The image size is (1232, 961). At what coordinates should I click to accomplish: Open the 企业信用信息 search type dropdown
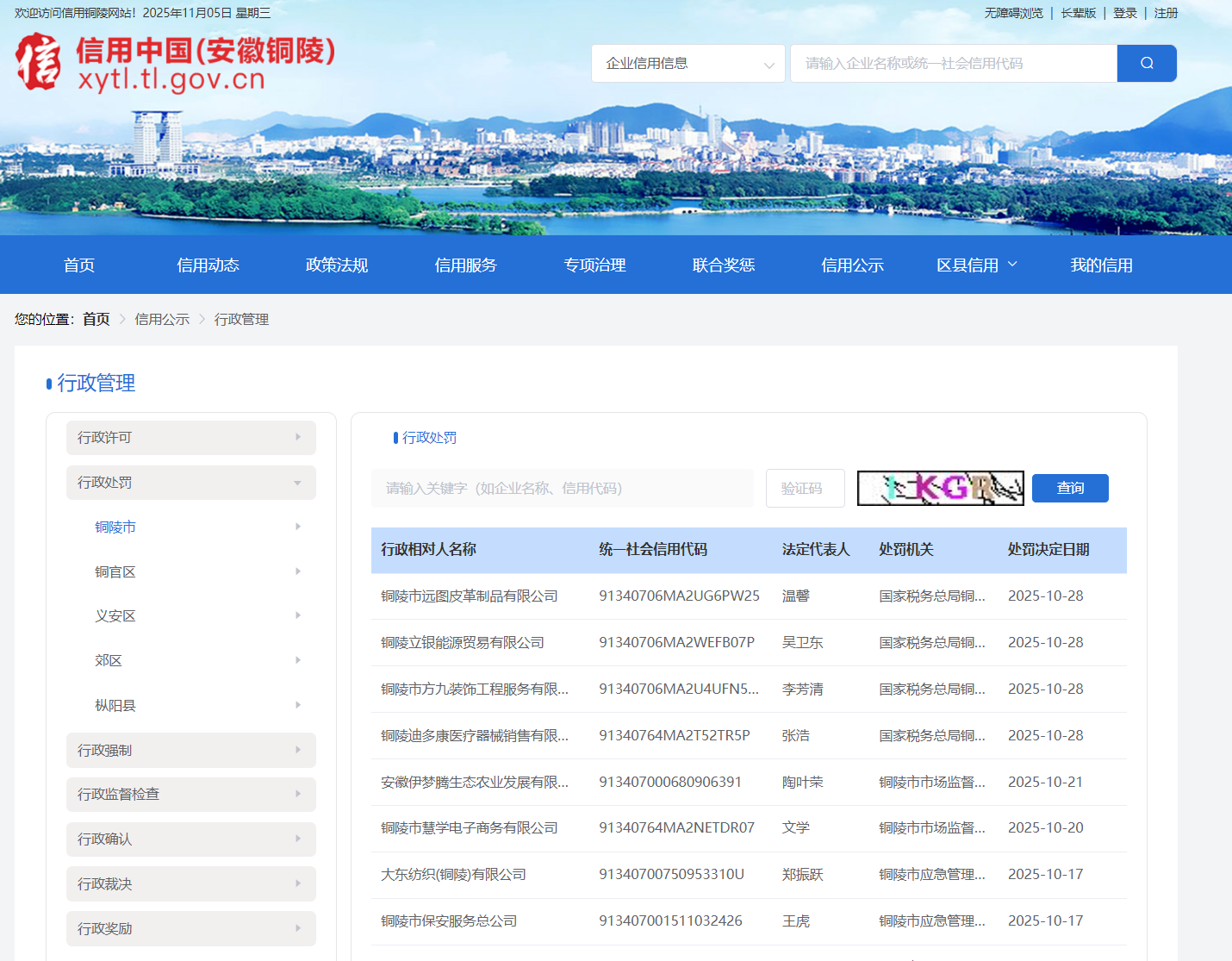pos(687,63)
